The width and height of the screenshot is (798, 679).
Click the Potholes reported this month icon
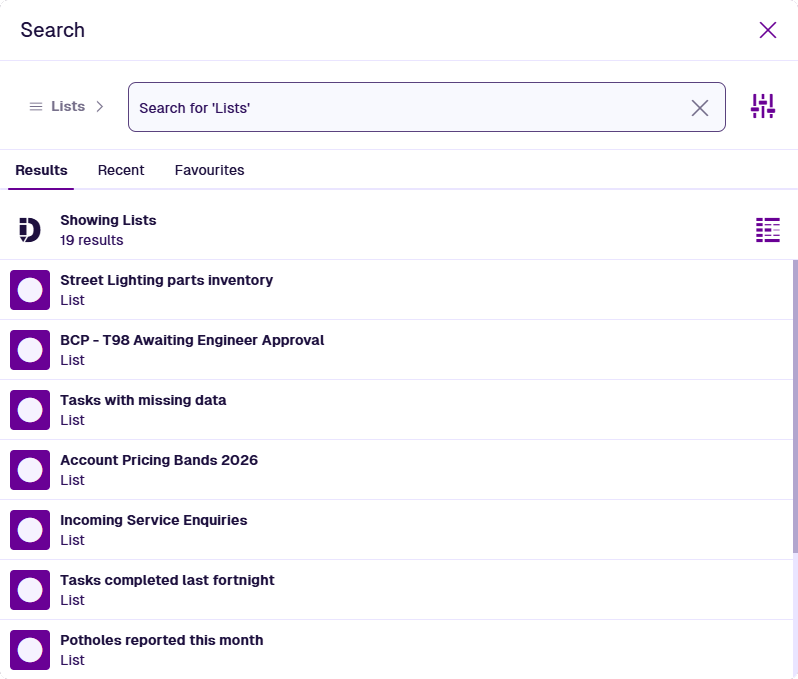point(30,650)
